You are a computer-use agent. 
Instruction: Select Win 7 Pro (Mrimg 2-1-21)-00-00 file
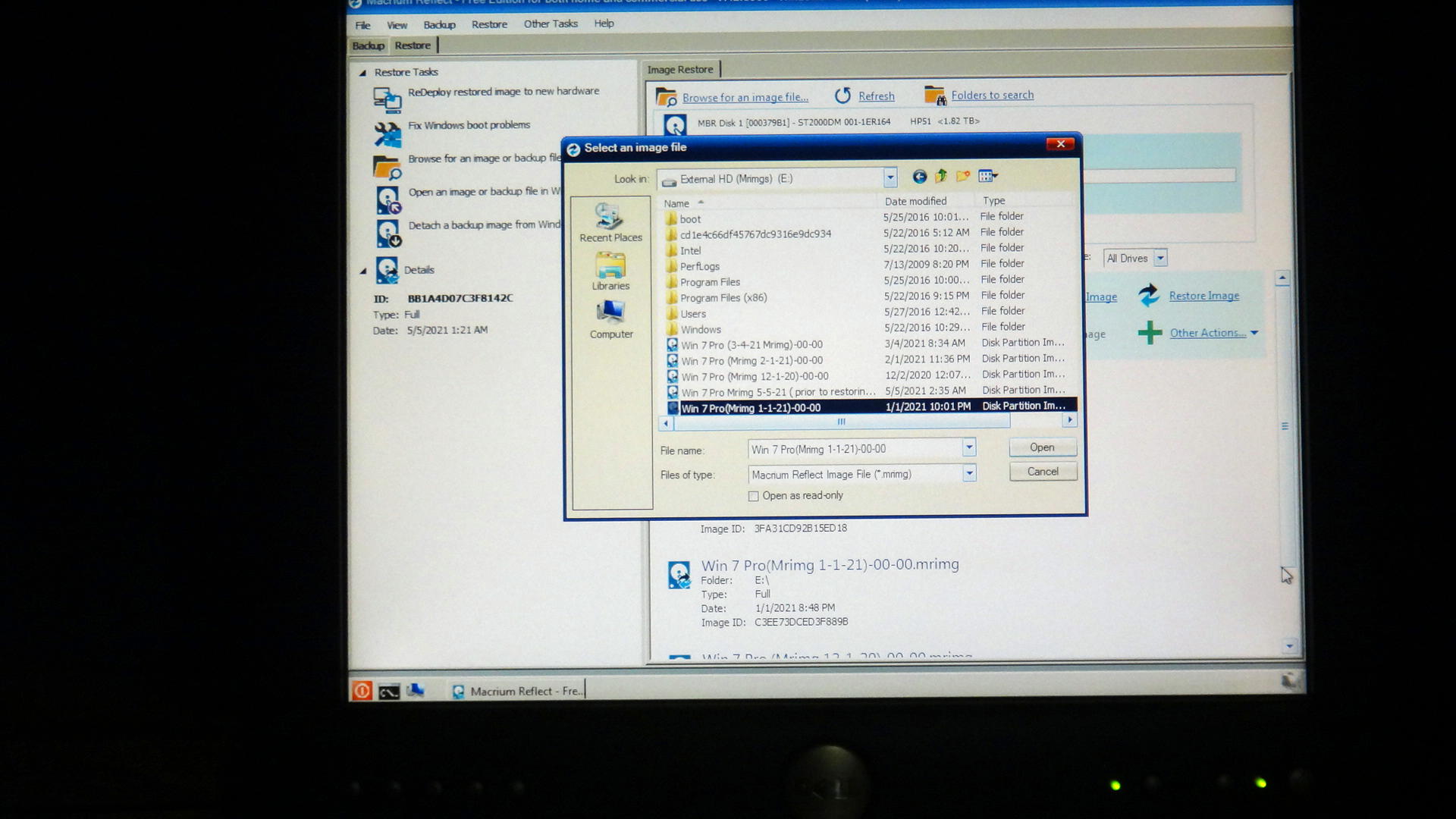click(751, 361)
